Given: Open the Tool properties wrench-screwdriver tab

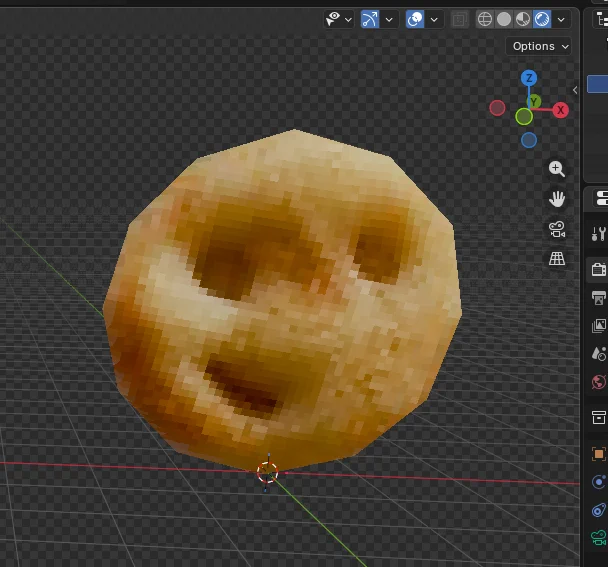Looking at the screenshot, I should pos(598,234).
